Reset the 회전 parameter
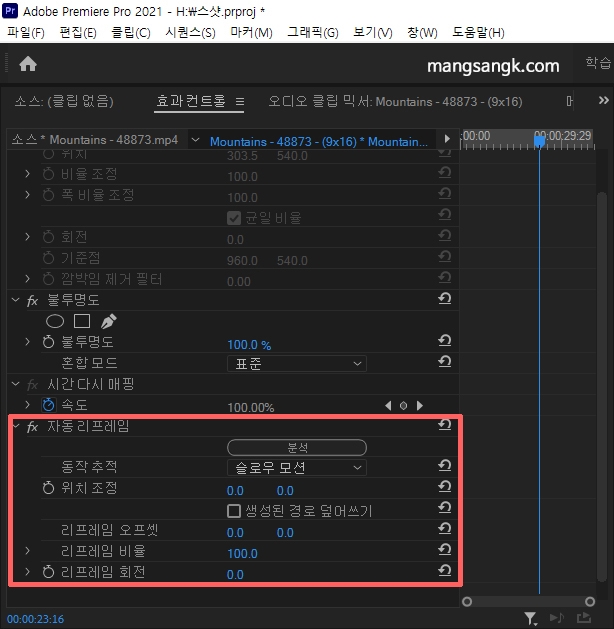614x629 pixels. coord(444,235)
